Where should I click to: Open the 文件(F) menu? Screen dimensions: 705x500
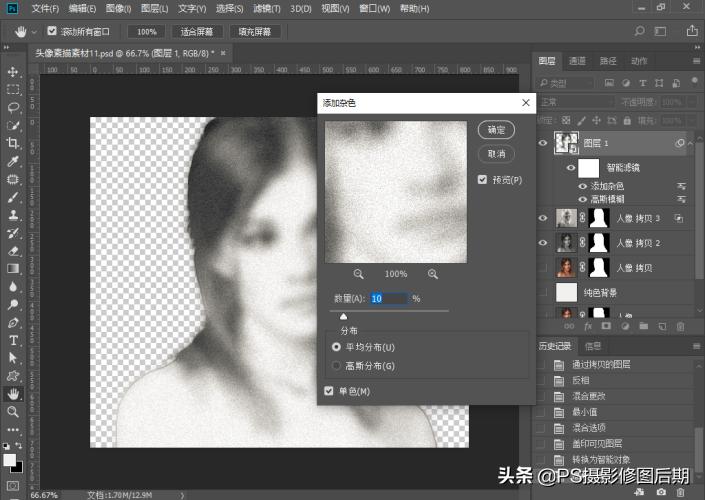[x=45, y=9]
